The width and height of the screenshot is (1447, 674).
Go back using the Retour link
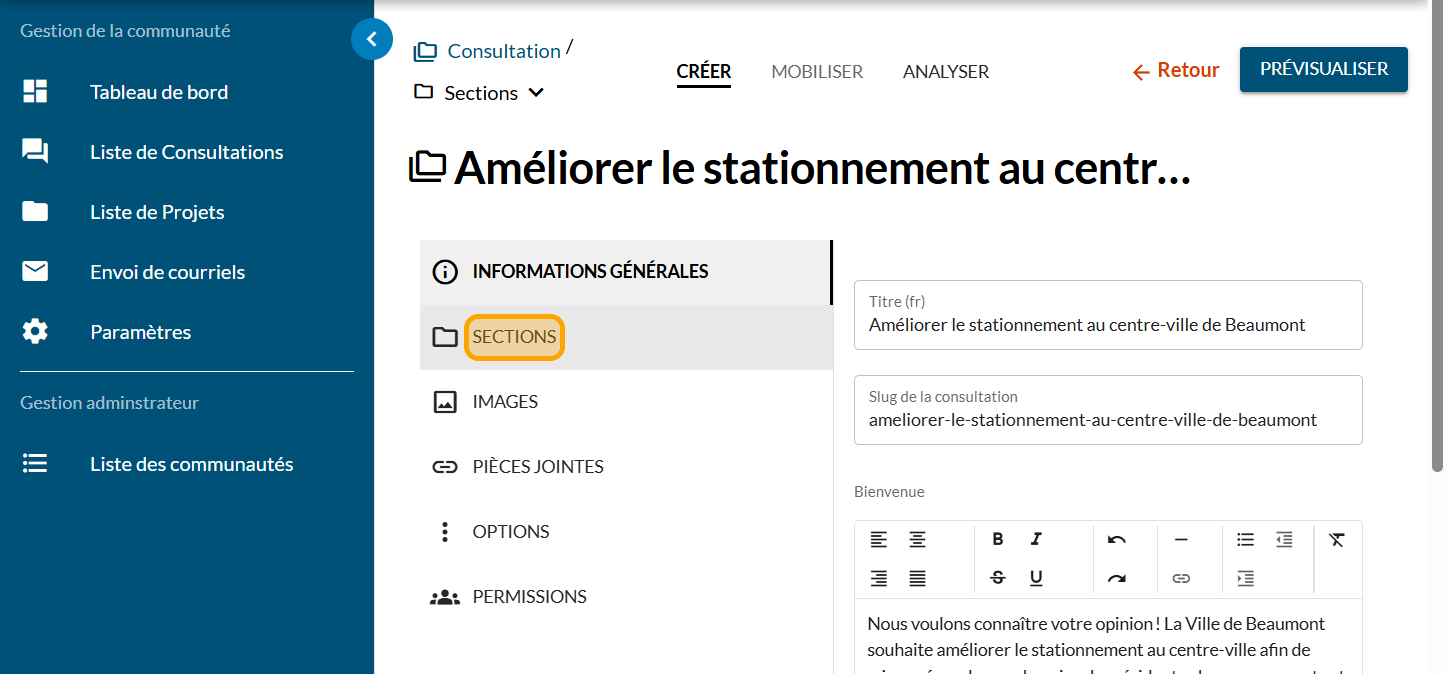pyautogui.click(x=1176, y=71)
